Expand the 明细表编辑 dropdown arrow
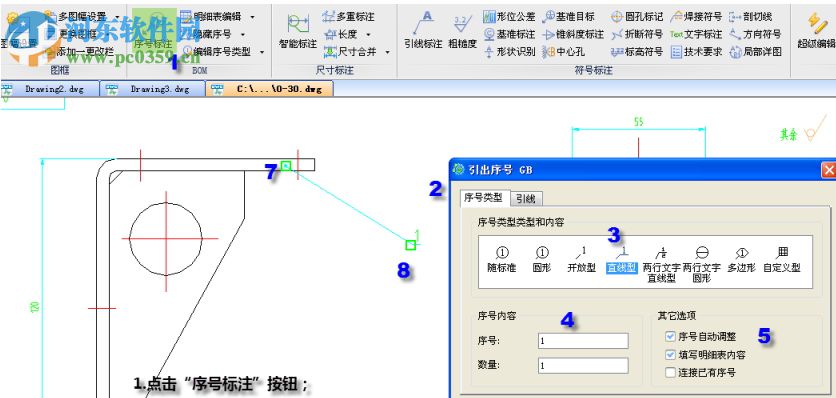This screenshot has height=398, width=836. coord(252,17)
